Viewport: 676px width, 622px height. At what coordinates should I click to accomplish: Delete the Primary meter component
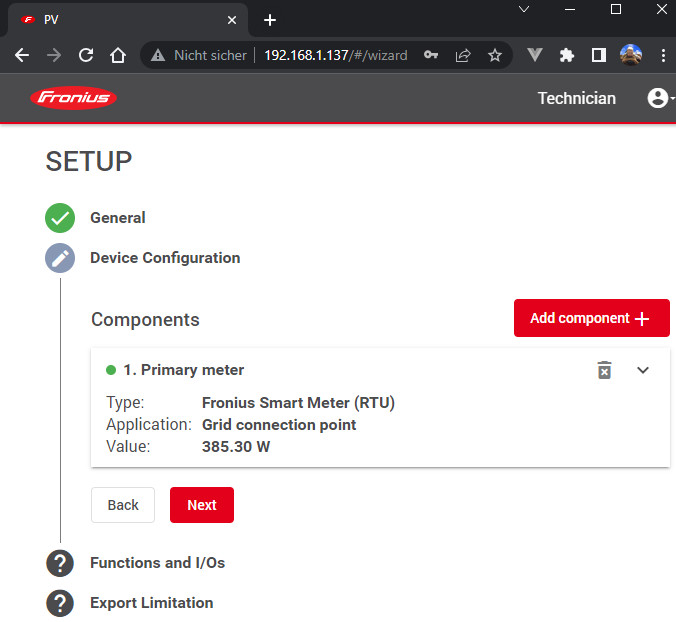(x=604, y=370)
